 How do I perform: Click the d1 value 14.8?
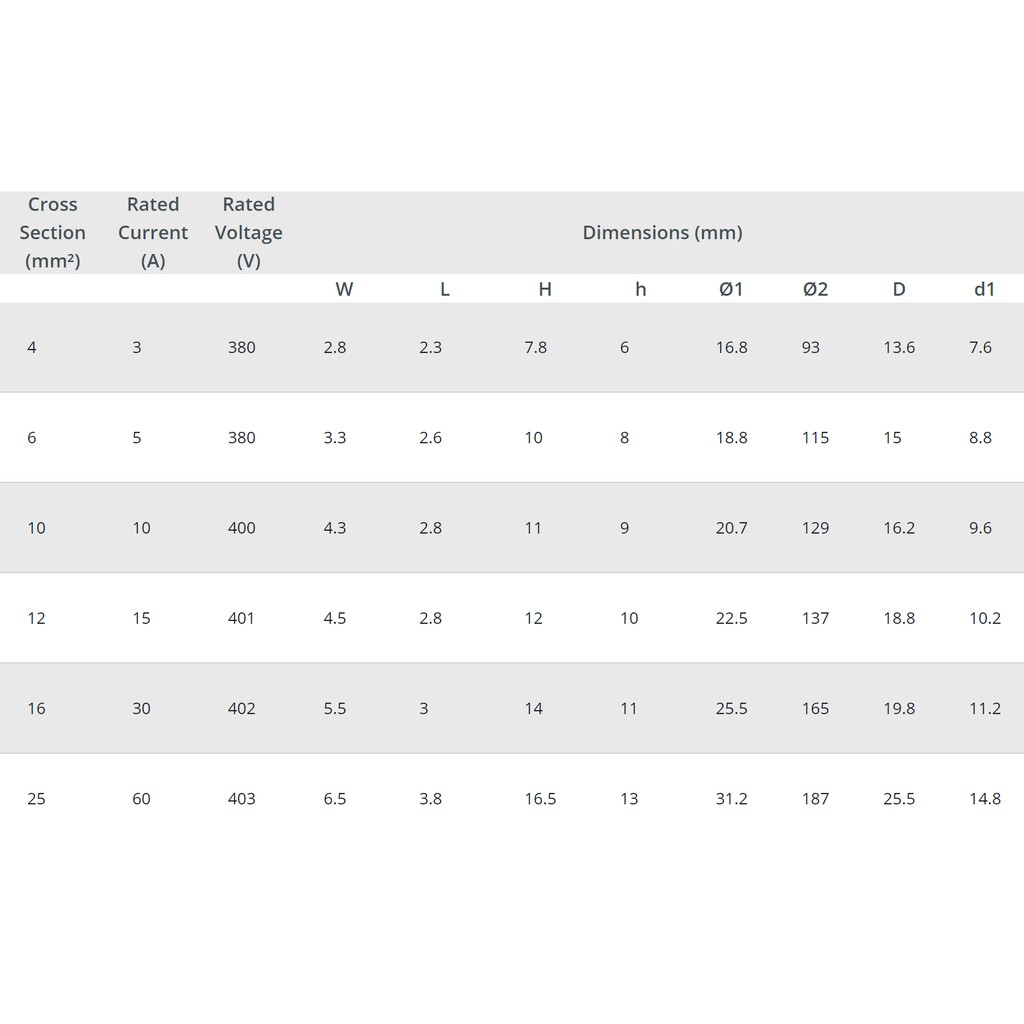click(985, 798)
